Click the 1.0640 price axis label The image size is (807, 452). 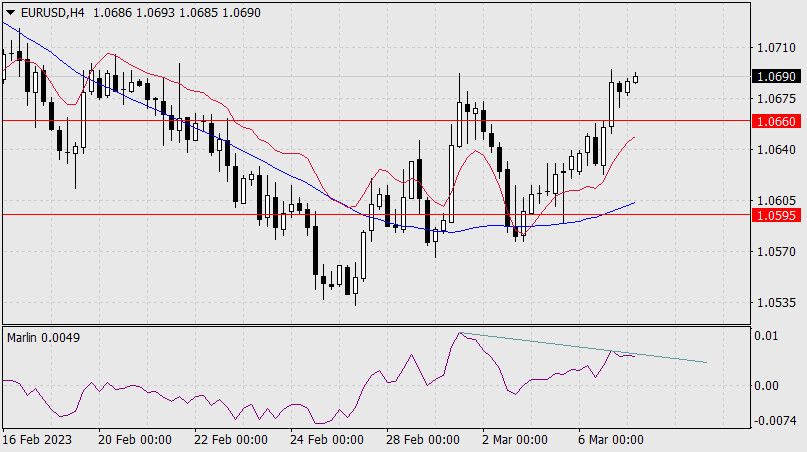pyautogui.click(x=774, y=150)
